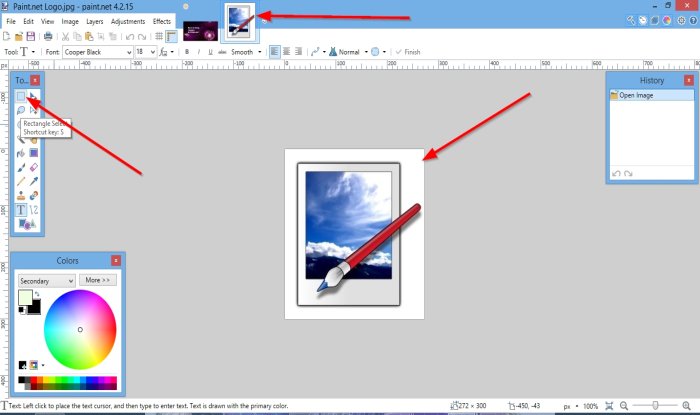This screenshot has height=415, width=700.
Task: Click the Open file folder icon
Action: (x=19, y=37)
